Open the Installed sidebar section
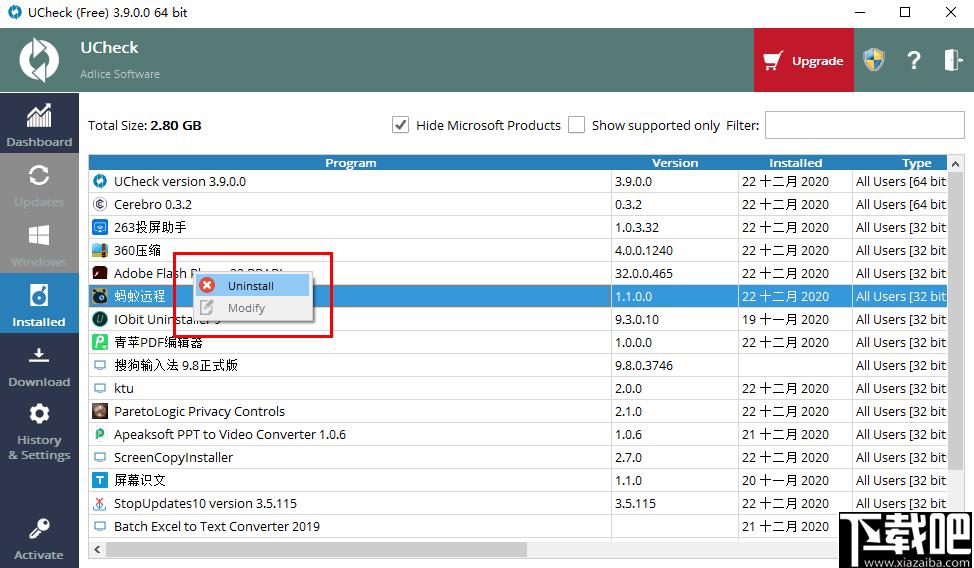The width and height of the screenshot is (974, 568). point(39,303)
